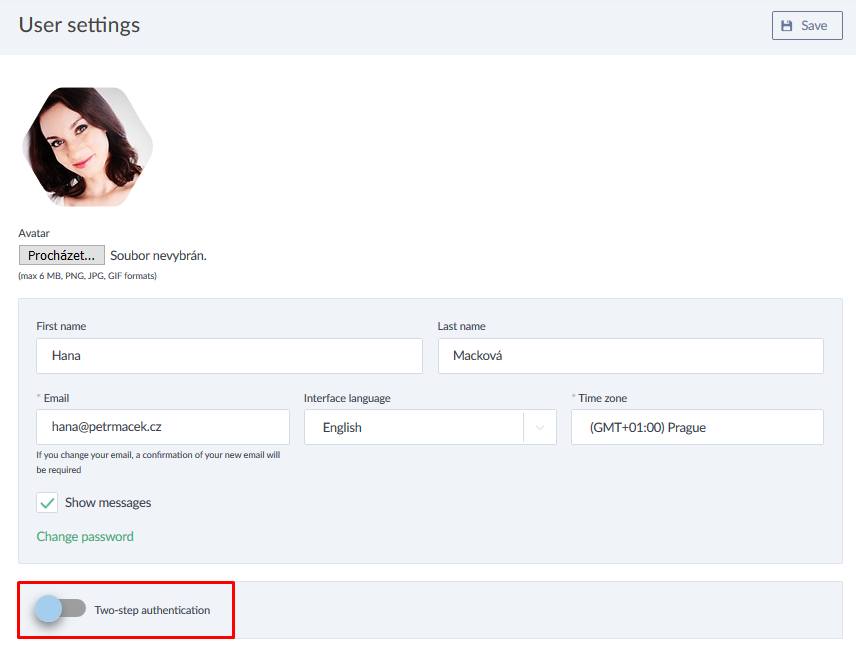The image size is (856, 648).
Task: Open the Time zone selector showing Prague
Action: pos(697,427)
